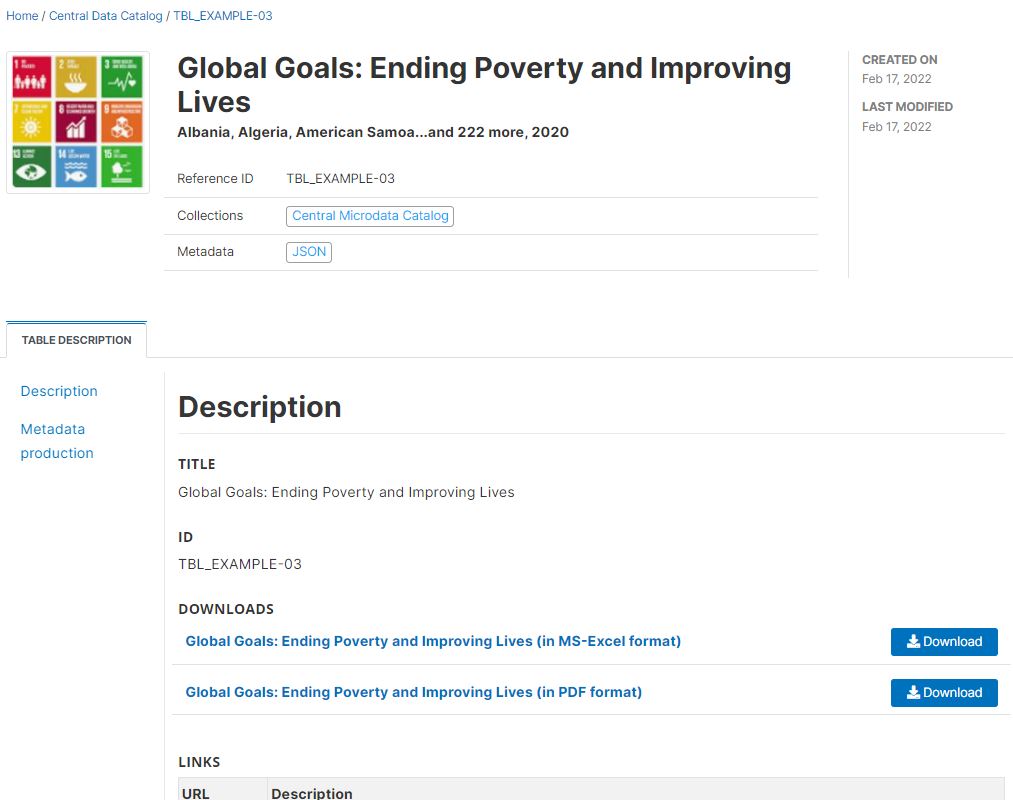The width and height of the screenshot is (1013, 800).
Task: Open Central Data Catalog breadcrumb link
Action: pyautogui.click(x=106, y=16)
